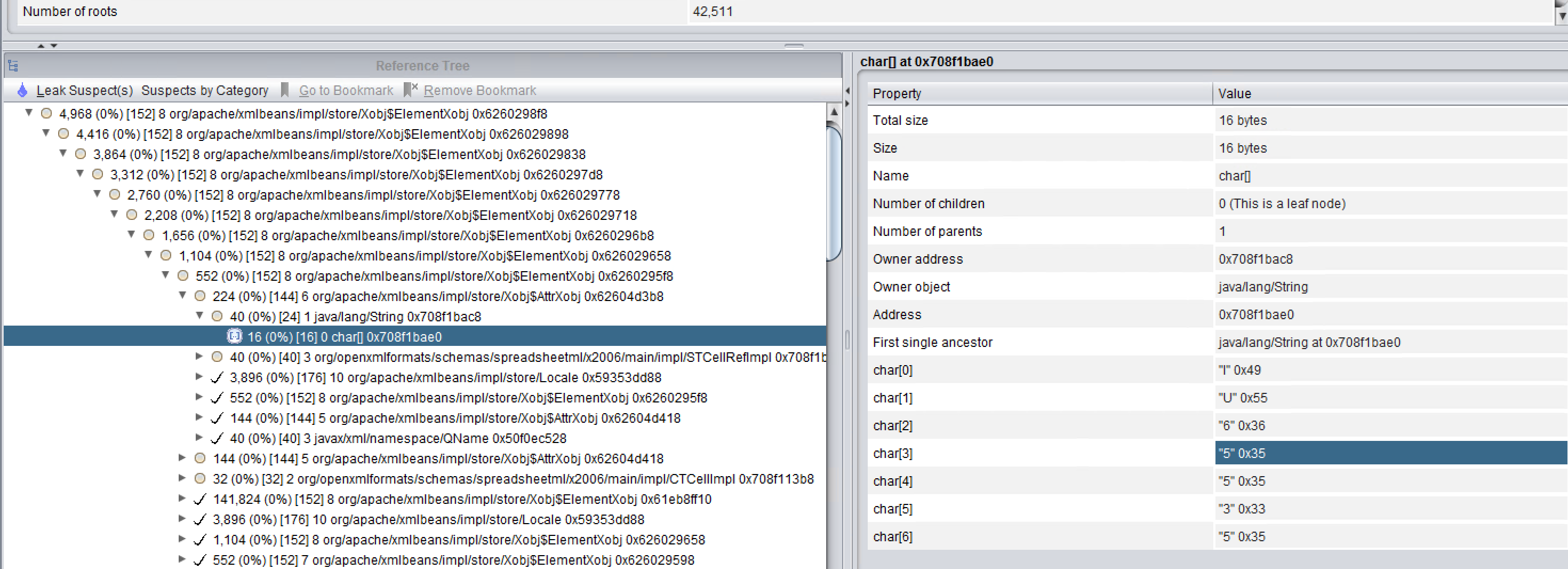This screenshot has height=569, width=1568.
Task: Click the highlighted char[3] value "5" 0x35
Action: (x=1391, y=453)
